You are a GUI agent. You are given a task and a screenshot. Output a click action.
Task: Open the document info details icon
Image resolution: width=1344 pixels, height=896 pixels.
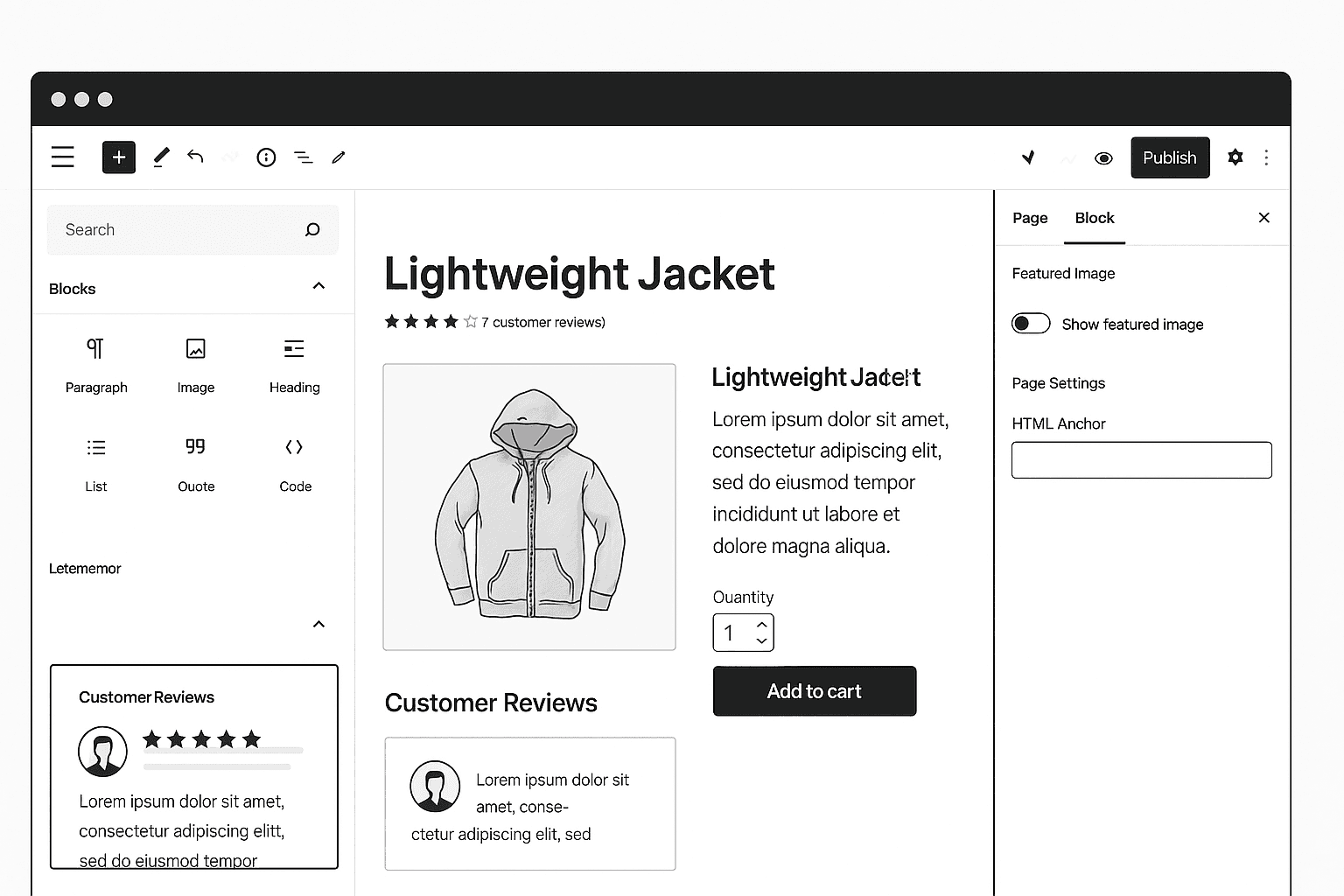pos(266,157)
